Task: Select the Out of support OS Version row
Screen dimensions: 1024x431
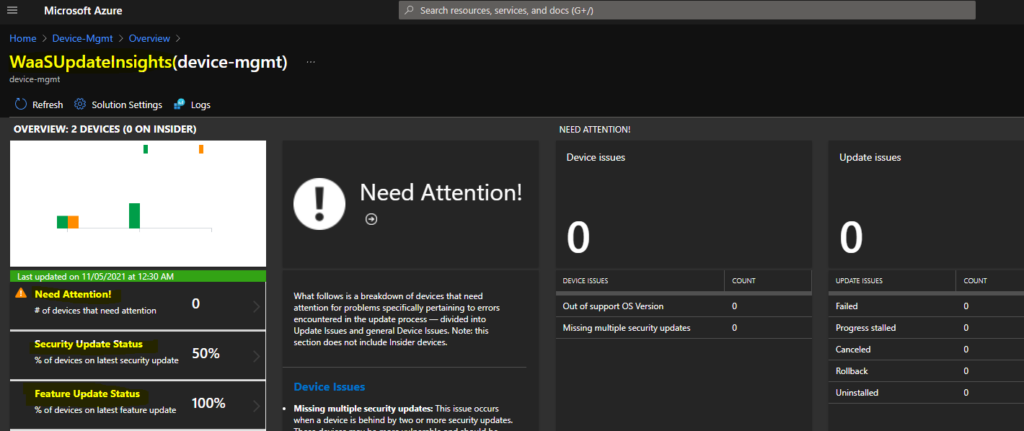Action: [x=684, y=306]
